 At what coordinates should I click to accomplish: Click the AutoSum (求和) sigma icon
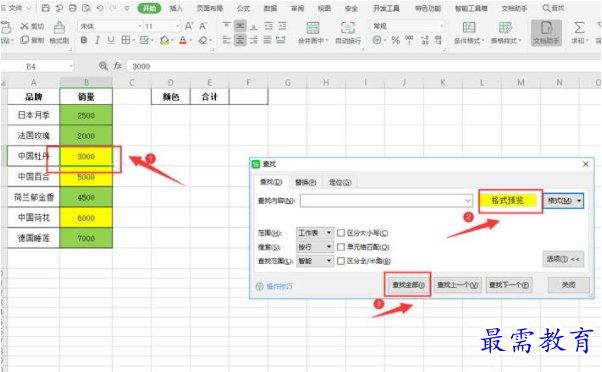pyautogui.click(x=579, y=28)
